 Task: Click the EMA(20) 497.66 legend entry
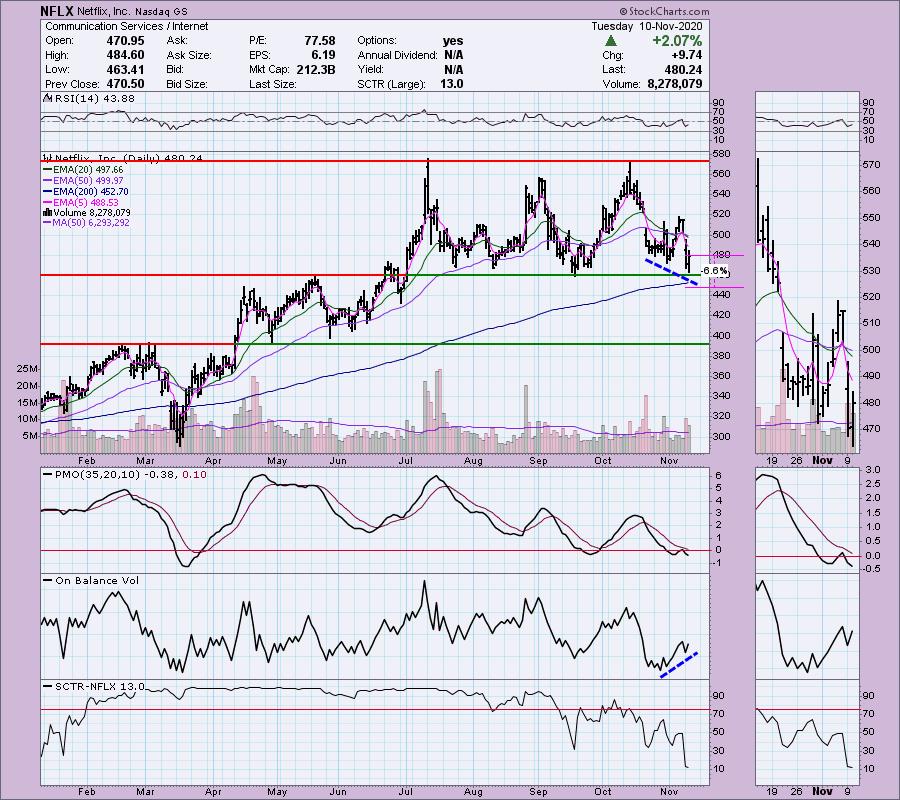tap(88, 170)
